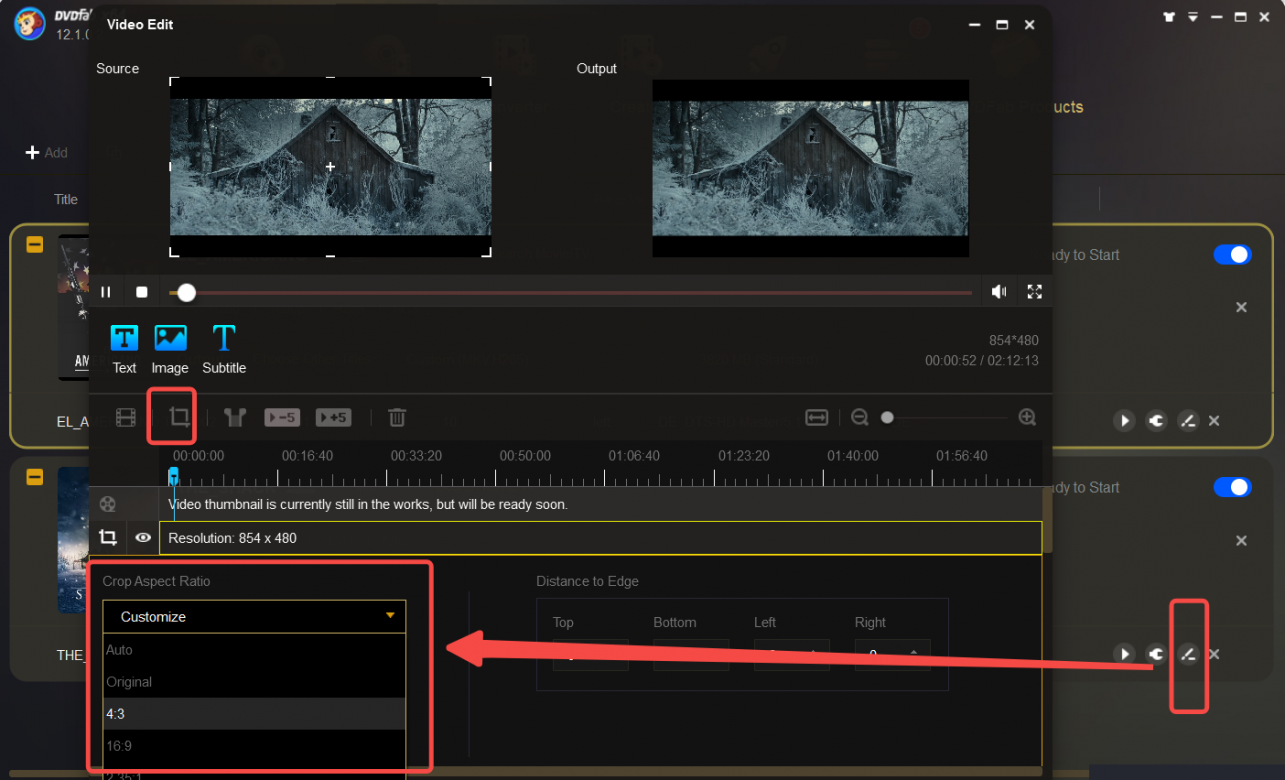Click the skip back 5 button

[282, 417]
